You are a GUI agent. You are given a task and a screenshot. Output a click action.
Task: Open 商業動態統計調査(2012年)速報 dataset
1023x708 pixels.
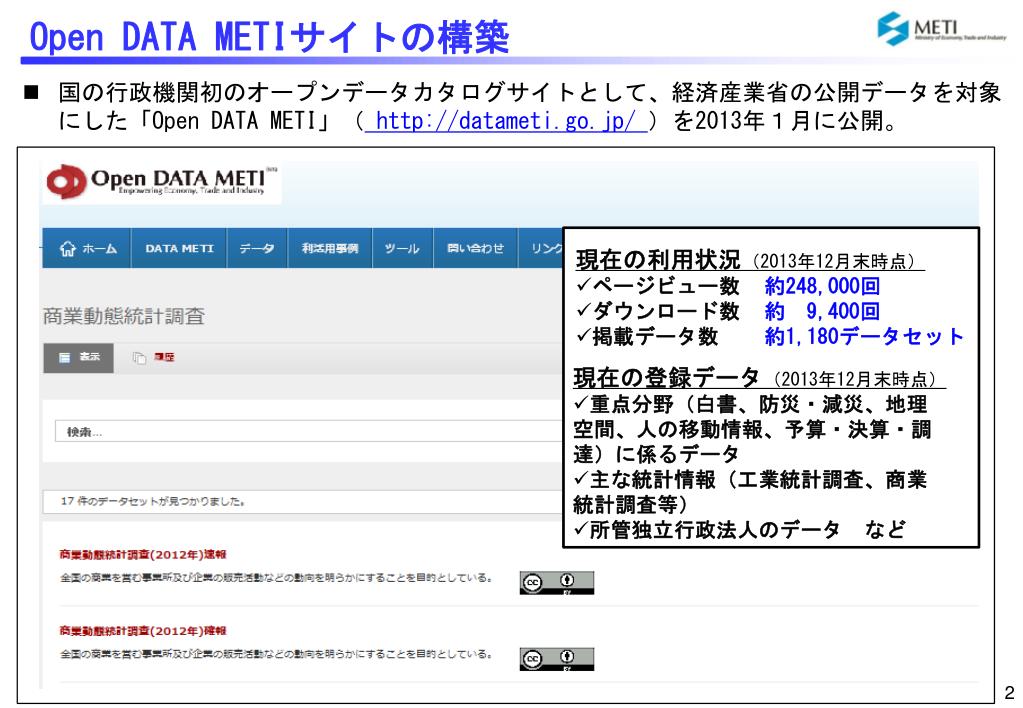(143, 555)
